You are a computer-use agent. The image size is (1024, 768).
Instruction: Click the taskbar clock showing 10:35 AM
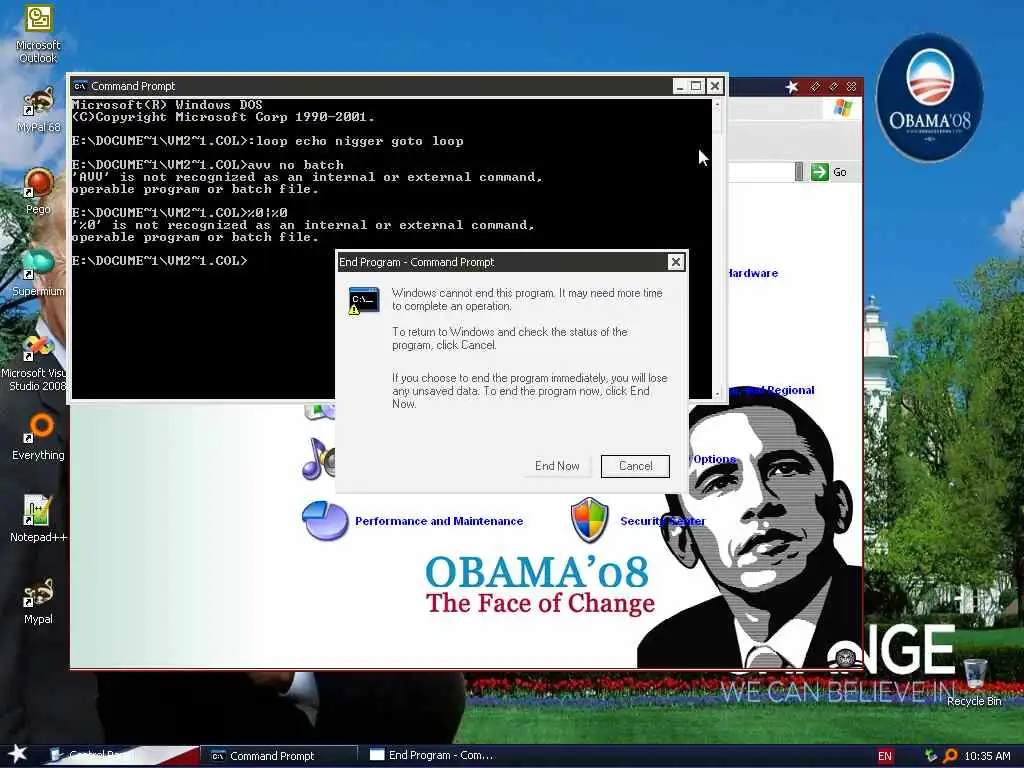[x=987, y=756]
